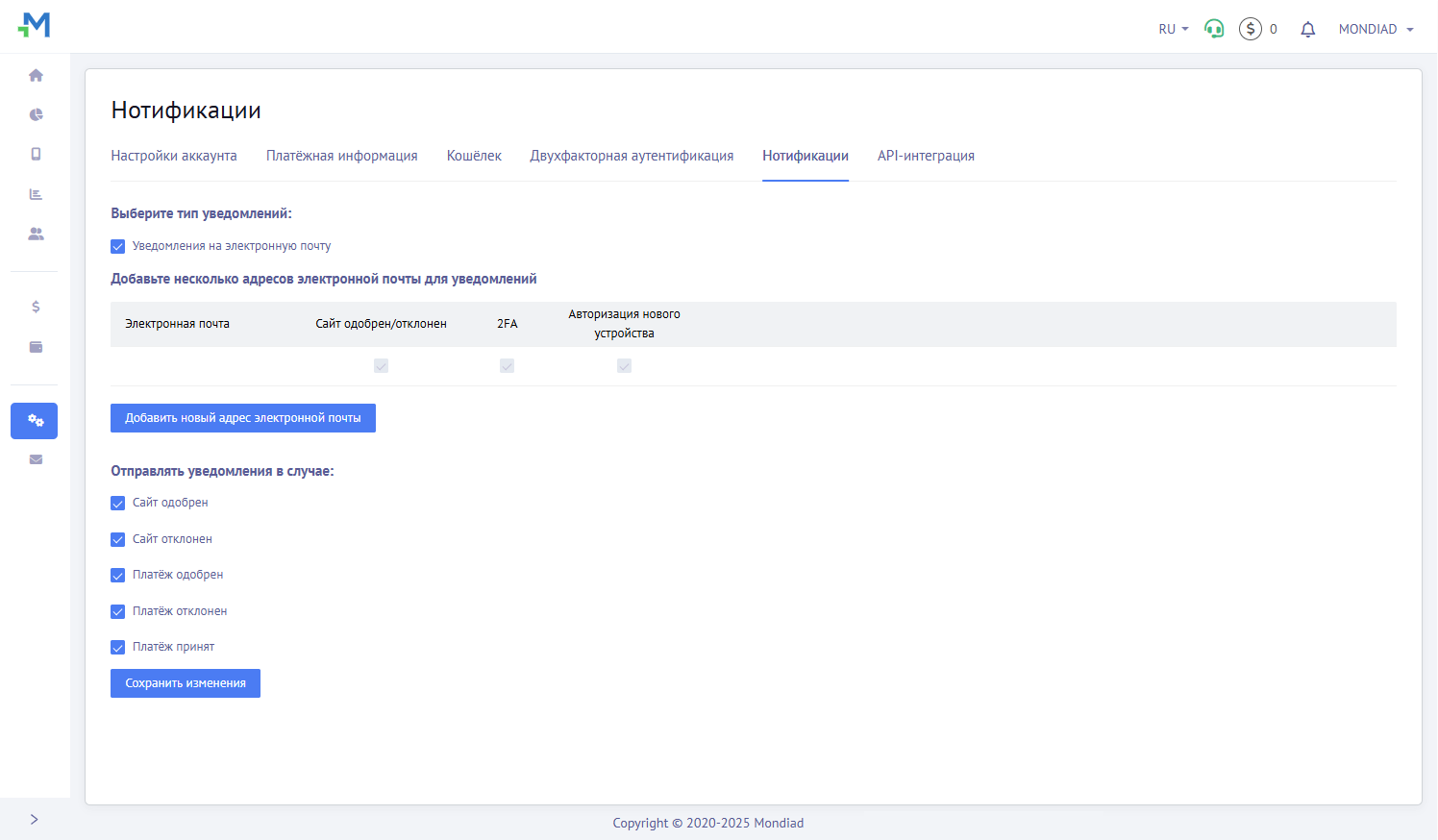This screenshot has height=840, width=1438.
Task: Expand the sidebar with the chevron arrow
Action: pos(35,819)
